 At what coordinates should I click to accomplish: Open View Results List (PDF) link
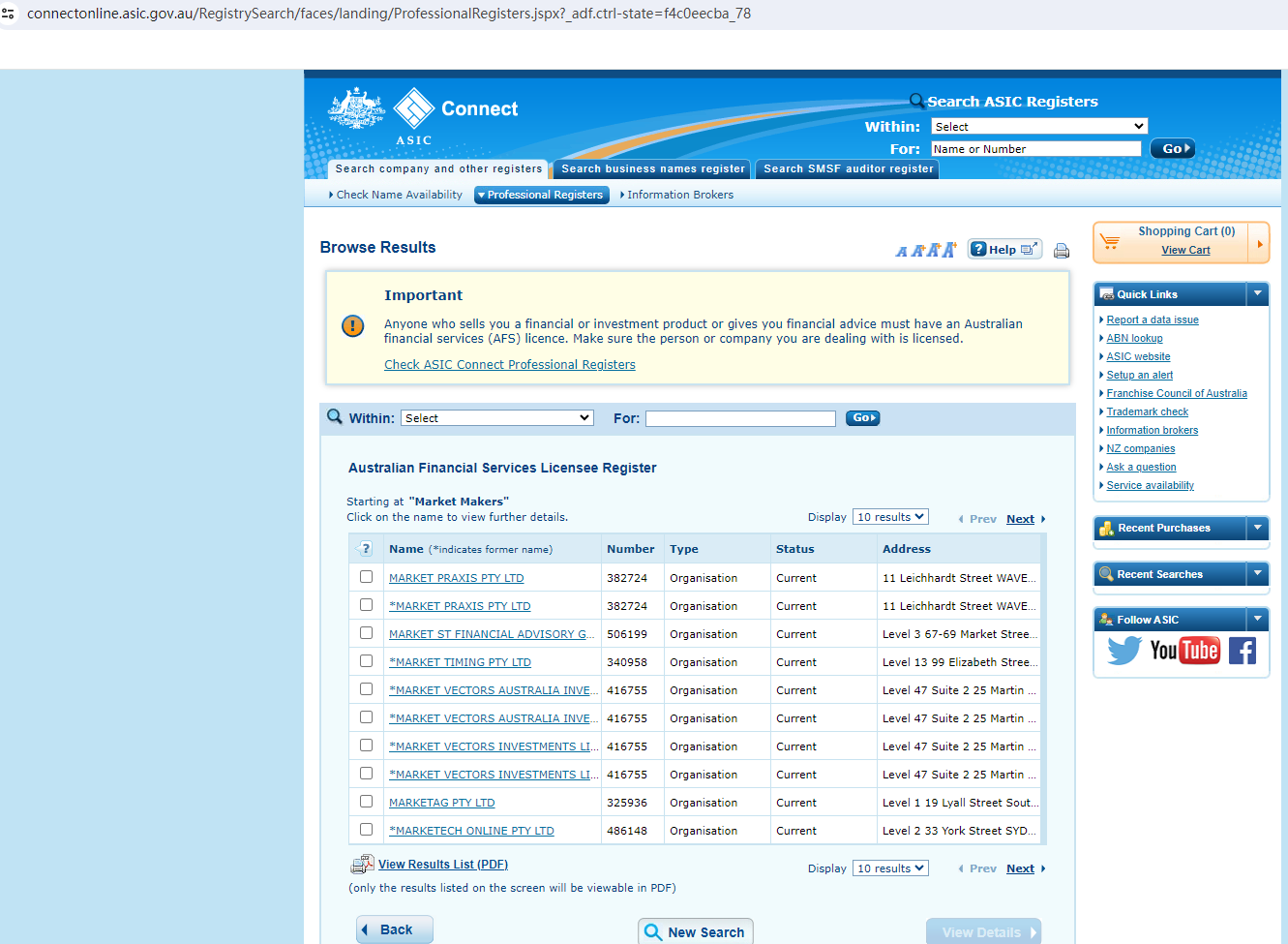(442, 865)
